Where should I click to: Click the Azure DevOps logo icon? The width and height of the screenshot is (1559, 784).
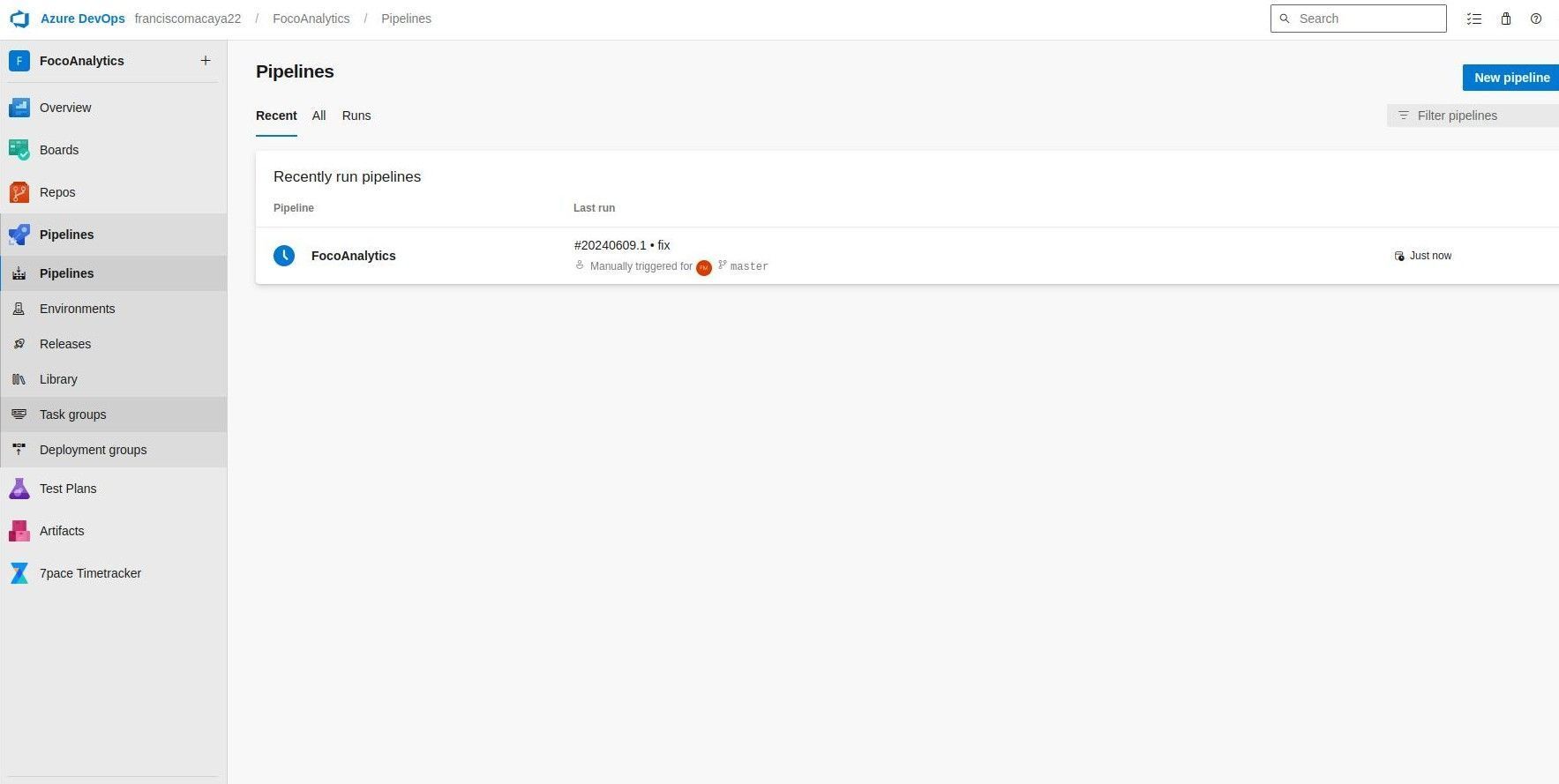[x=19, y=19]
